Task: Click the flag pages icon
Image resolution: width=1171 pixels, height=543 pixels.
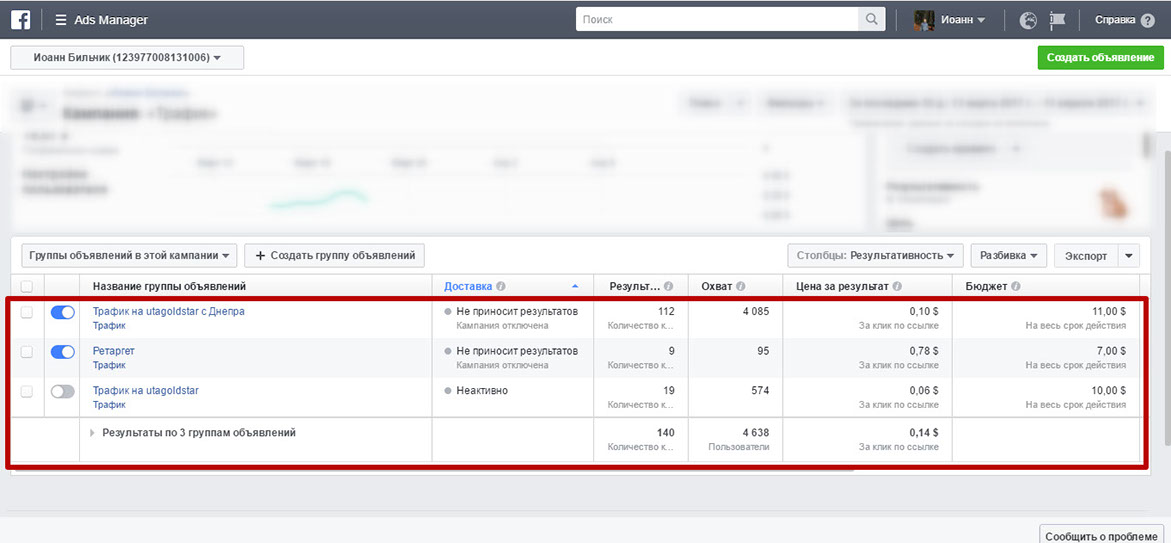Action: [1057, 20]
